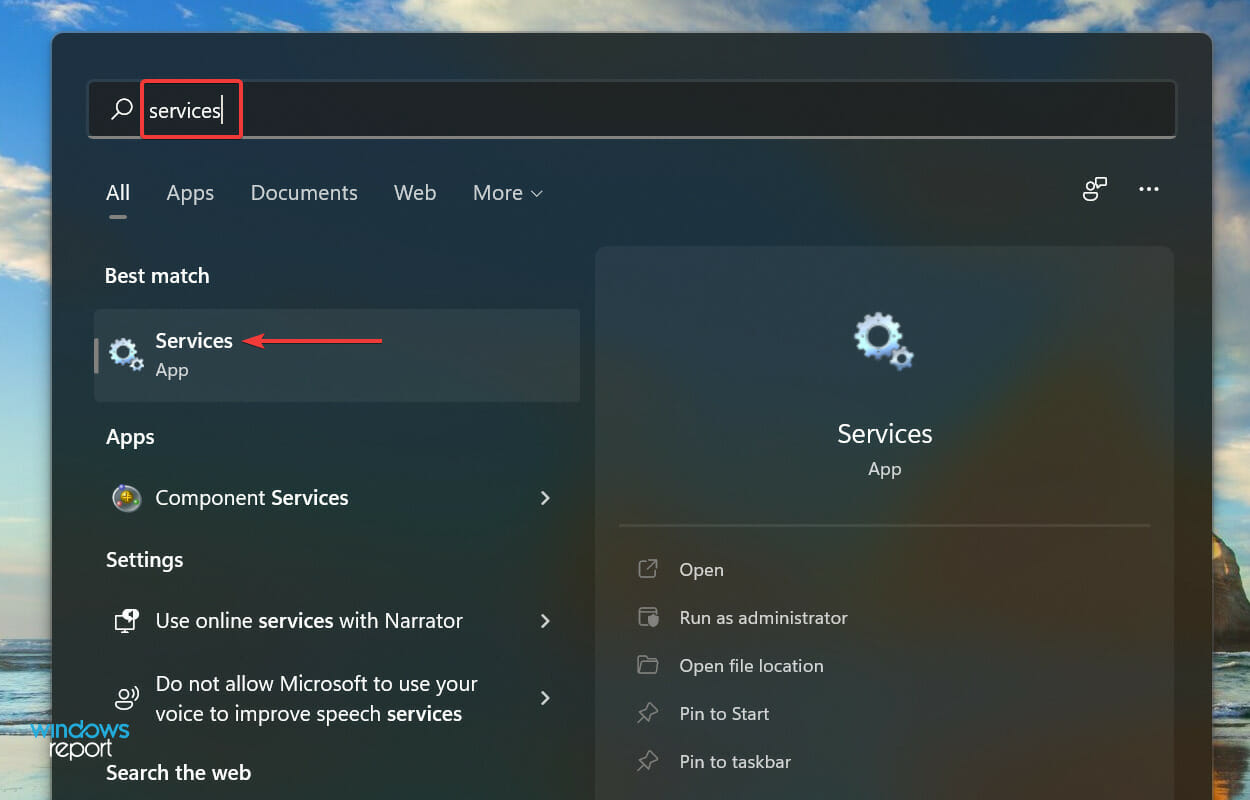Expand the speech services setting chevron
The image size is (1250, 800).
(x=545, y=698)
